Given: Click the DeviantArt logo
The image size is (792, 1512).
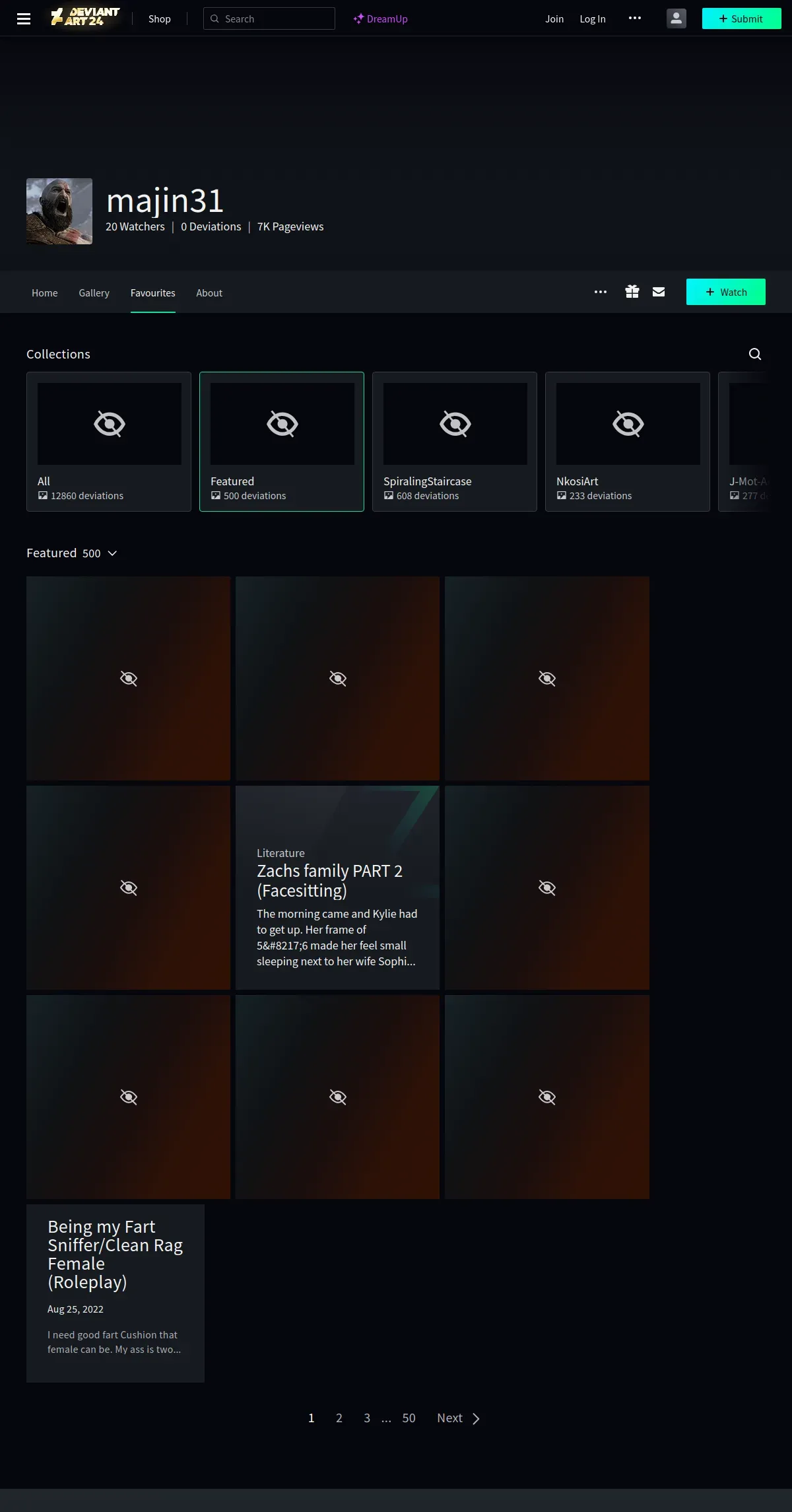Looking at the screenshot, I should [85, 17].
